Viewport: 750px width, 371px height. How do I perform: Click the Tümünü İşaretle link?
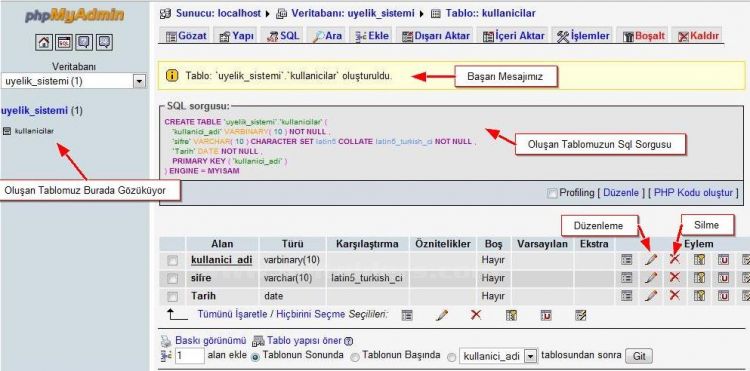click(232, 315)
